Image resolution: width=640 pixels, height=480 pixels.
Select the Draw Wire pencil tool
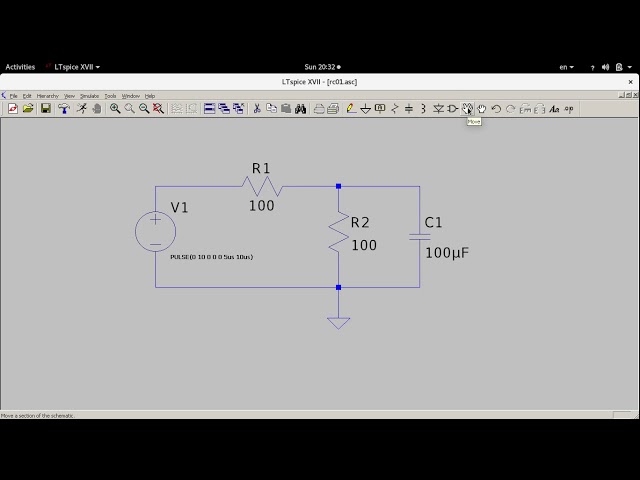point(351,109)
